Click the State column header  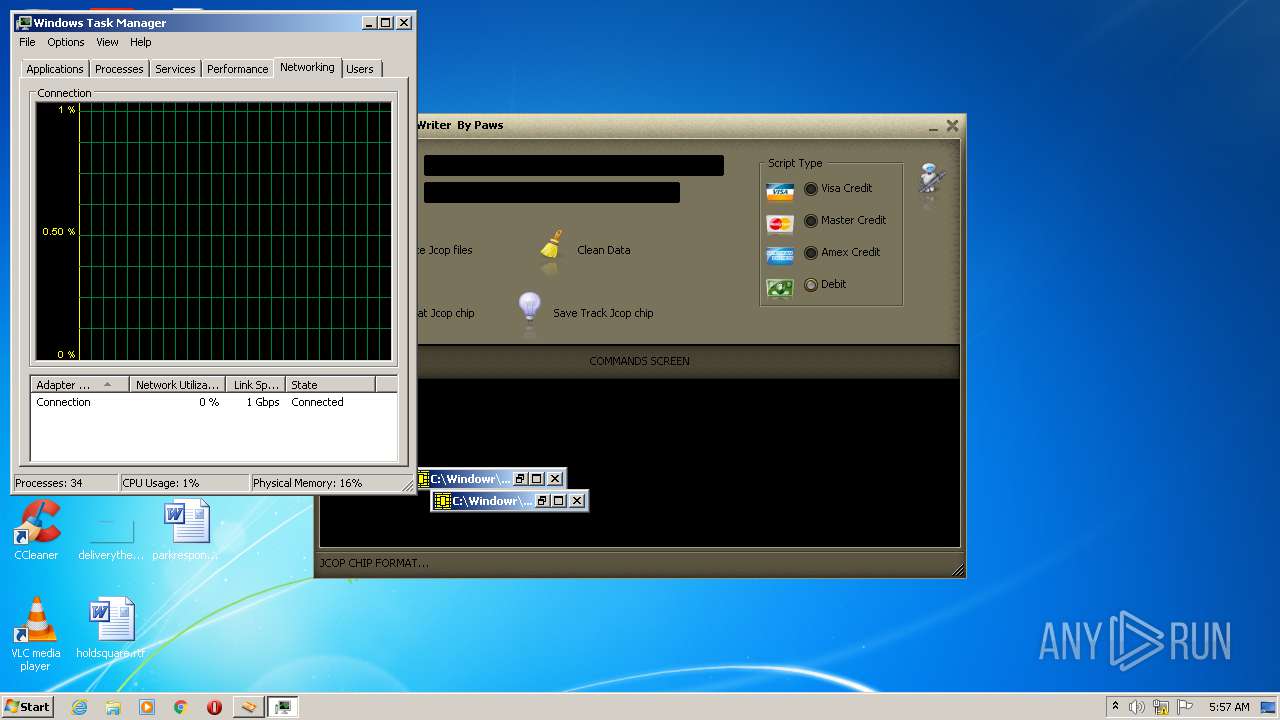[330, 384]
